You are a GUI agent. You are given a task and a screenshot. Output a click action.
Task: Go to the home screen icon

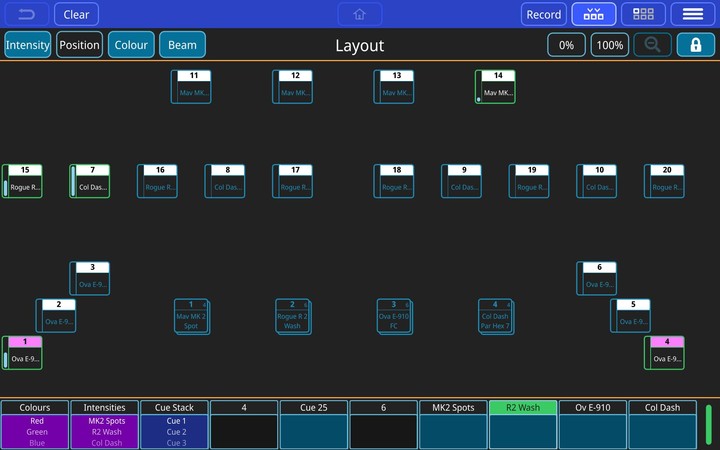(x=360, y=14)
